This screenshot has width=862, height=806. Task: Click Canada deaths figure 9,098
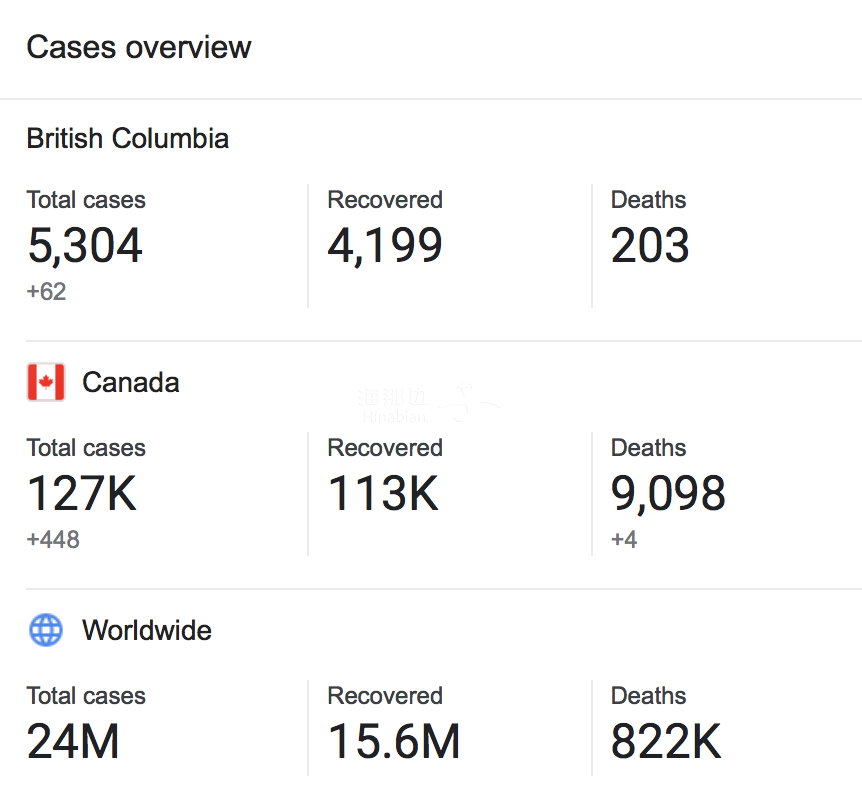click(668, 494)
